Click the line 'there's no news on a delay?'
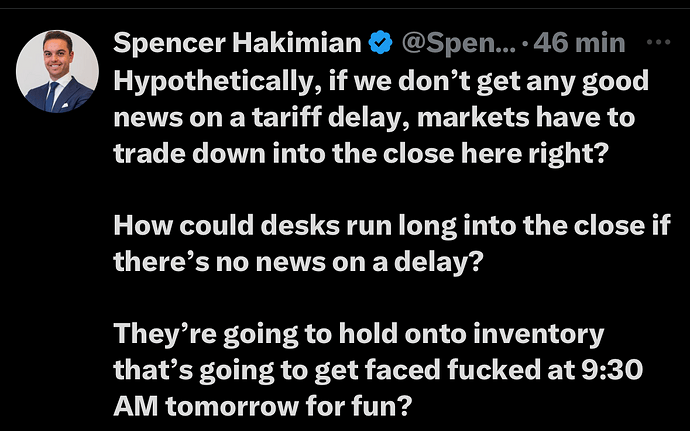Viewport: 690px width, 431px height. [298, 262]
